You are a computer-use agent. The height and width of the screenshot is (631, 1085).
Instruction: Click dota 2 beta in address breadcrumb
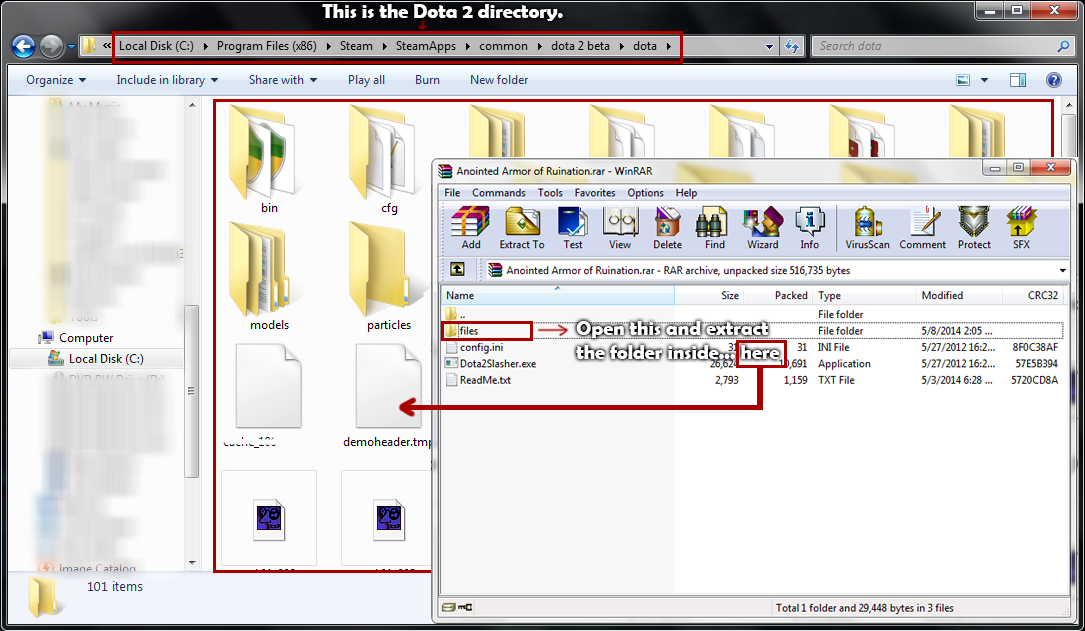click(x=580, y=46)
